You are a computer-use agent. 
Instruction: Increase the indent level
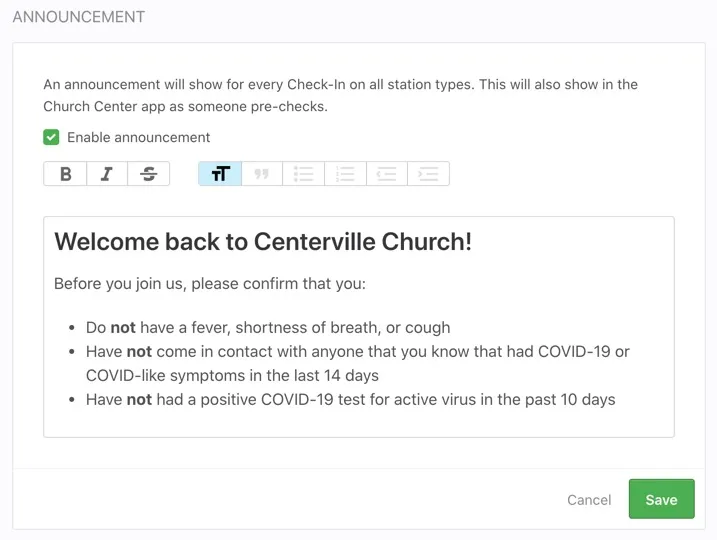point(428,174)
